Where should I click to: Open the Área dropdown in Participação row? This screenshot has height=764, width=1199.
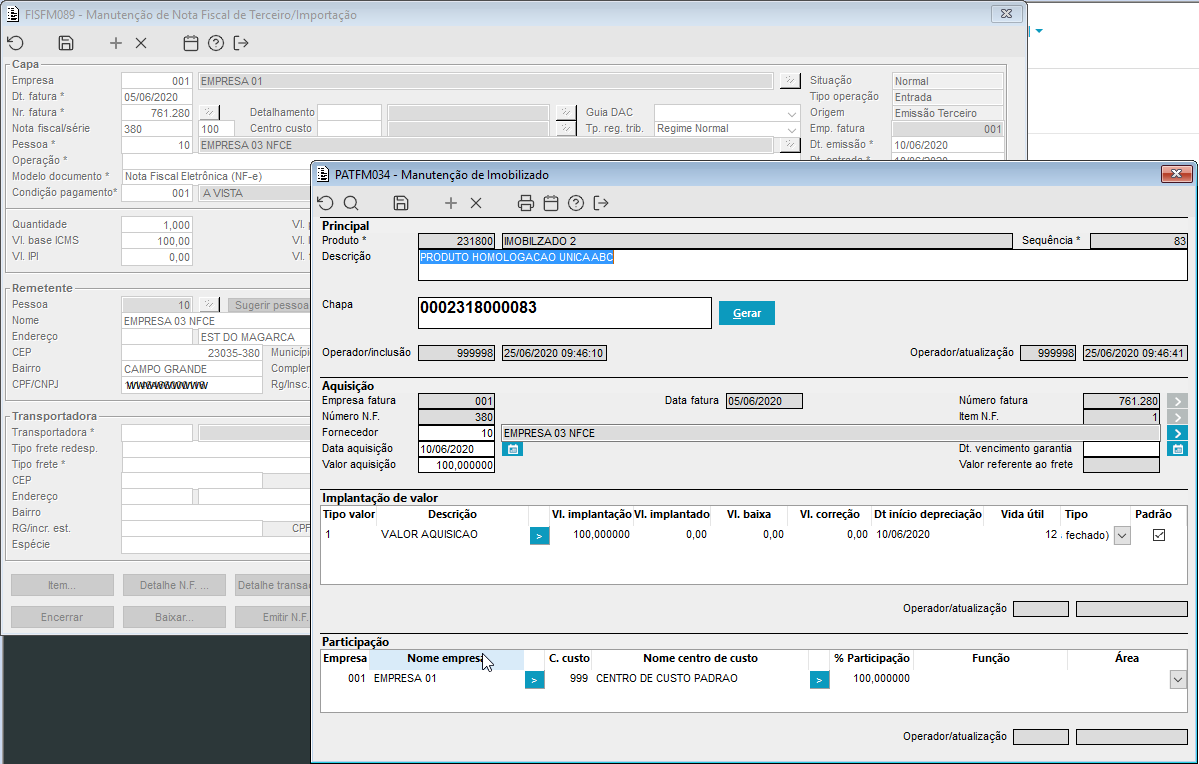click(x=1177, y=679)
